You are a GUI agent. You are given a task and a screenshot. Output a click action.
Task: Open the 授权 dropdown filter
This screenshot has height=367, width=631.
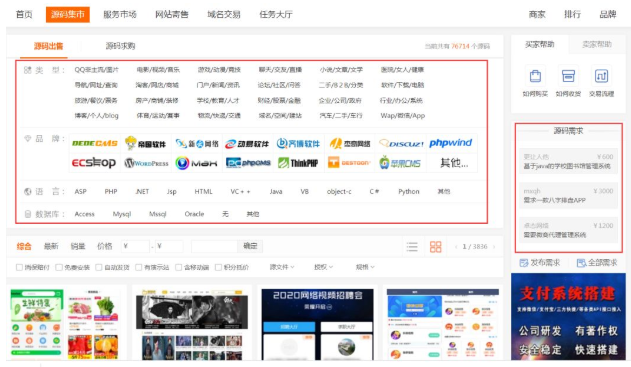(323, 267)
